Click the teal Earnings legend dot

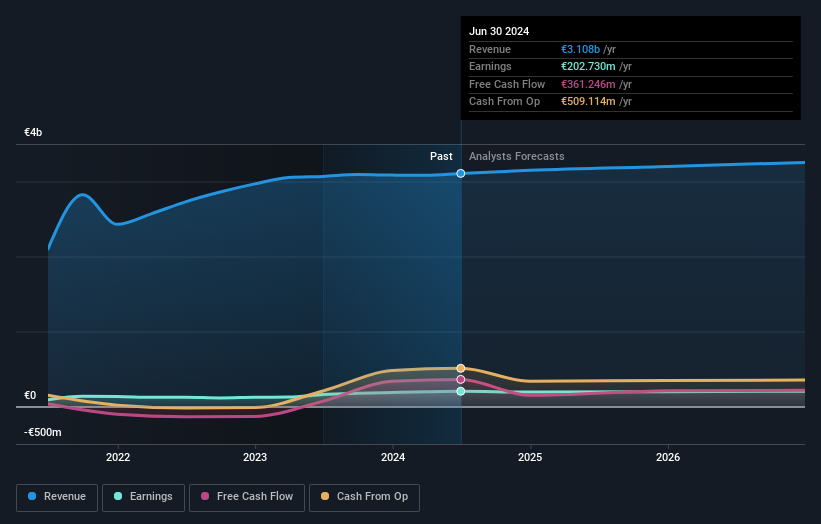[118, 496]
